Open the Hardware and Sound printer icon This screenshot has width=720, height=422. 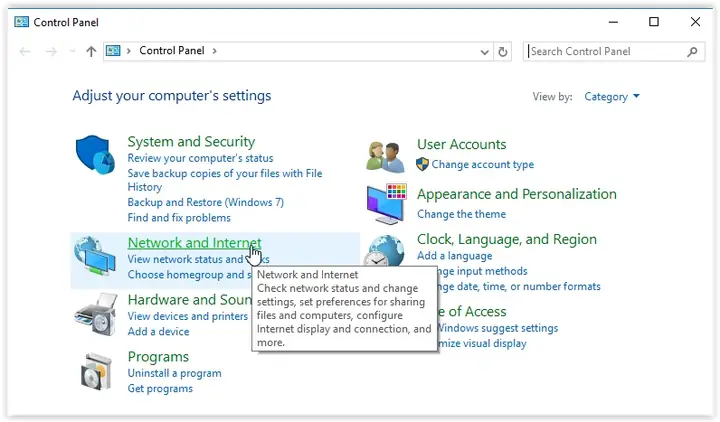coord(95,315)
